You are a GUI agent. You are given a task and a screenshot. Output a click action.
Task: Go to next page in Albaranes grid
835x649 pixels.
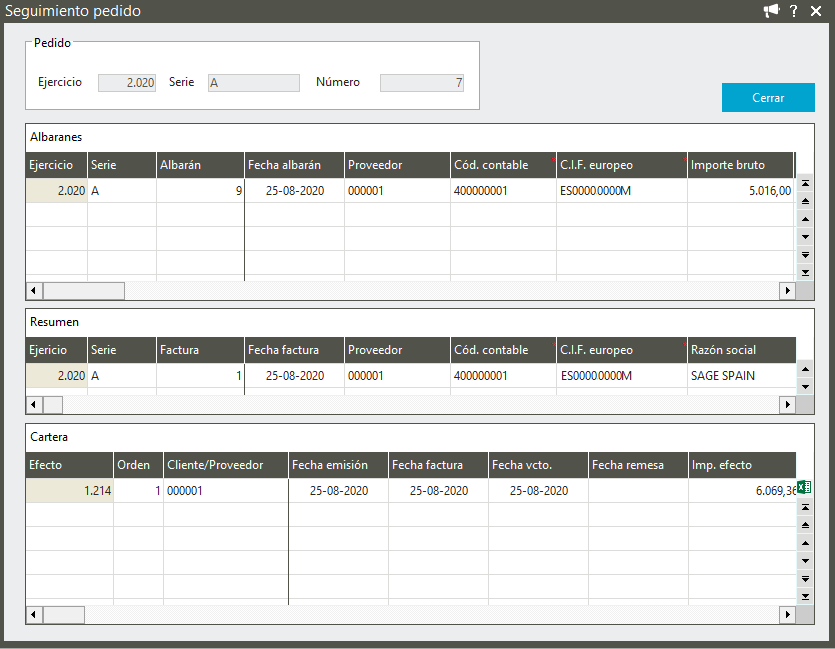tap(805, 255)
